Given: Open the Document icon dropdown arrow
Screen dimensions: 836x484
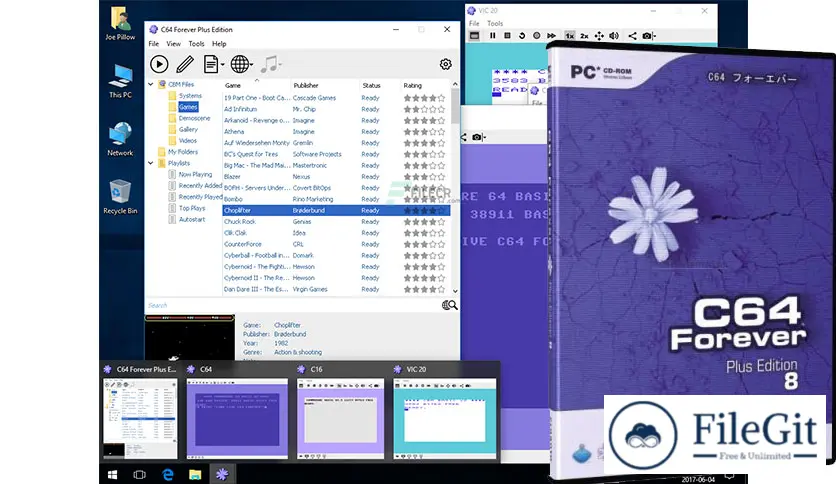Looking at the screenshot, I should tap(222, 64).
